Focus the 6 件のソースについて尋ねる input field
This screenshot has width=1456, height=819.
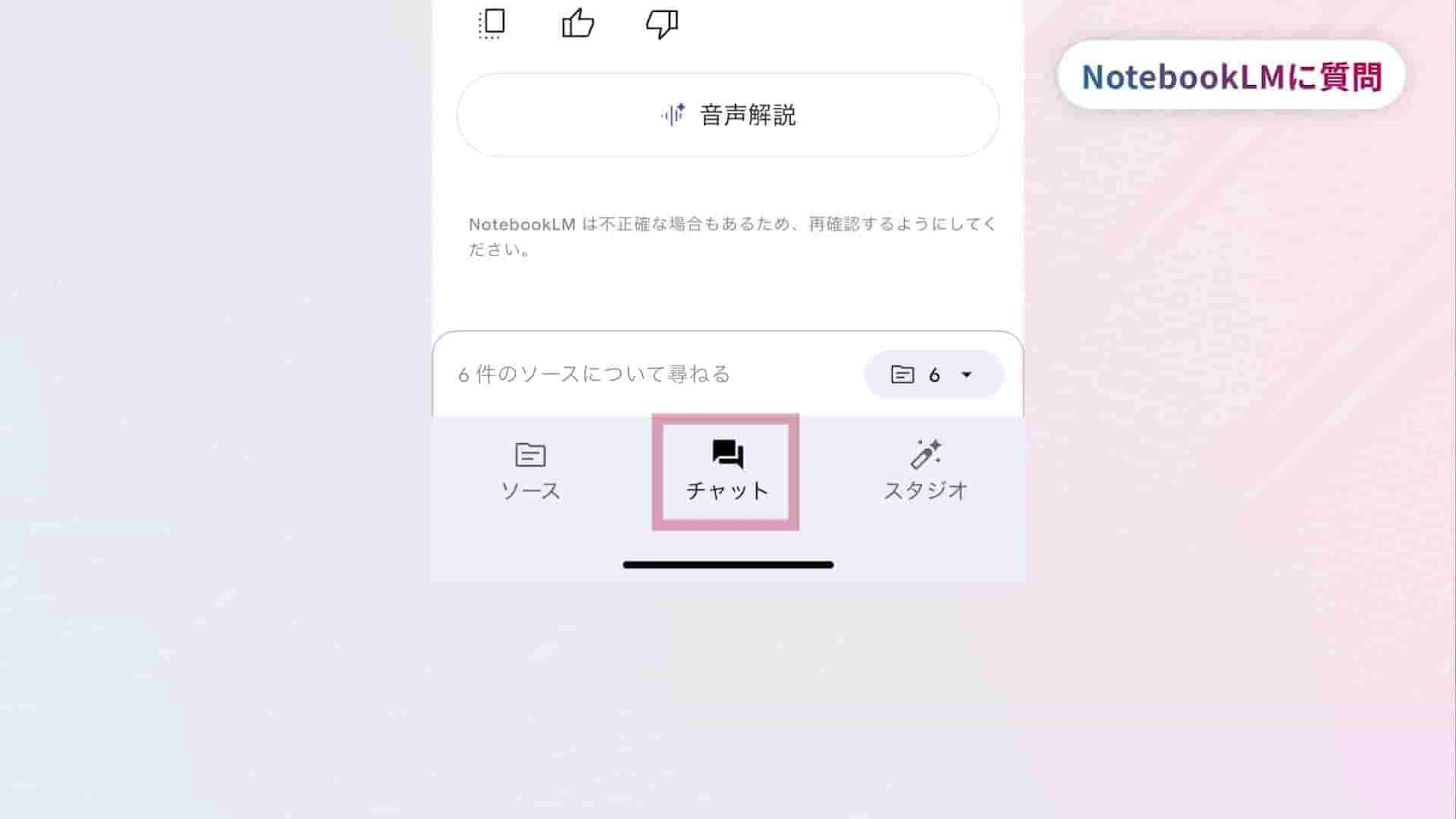click(x=650, y=374)
